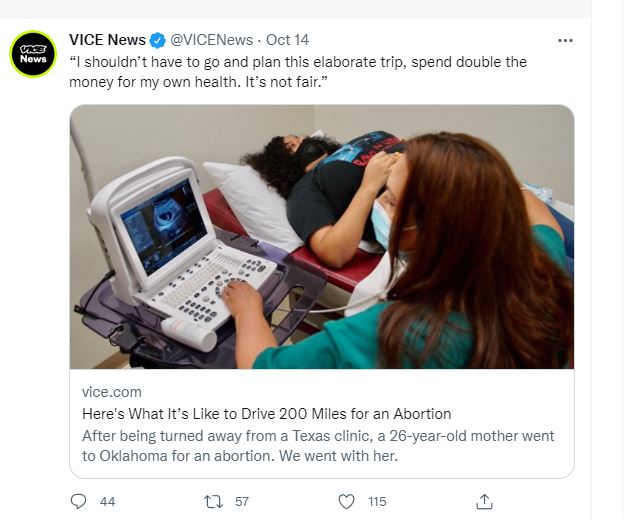Viewport: 624px width, 520px height.
Task: Click the @VICENews handle
Action: (212, 40)
